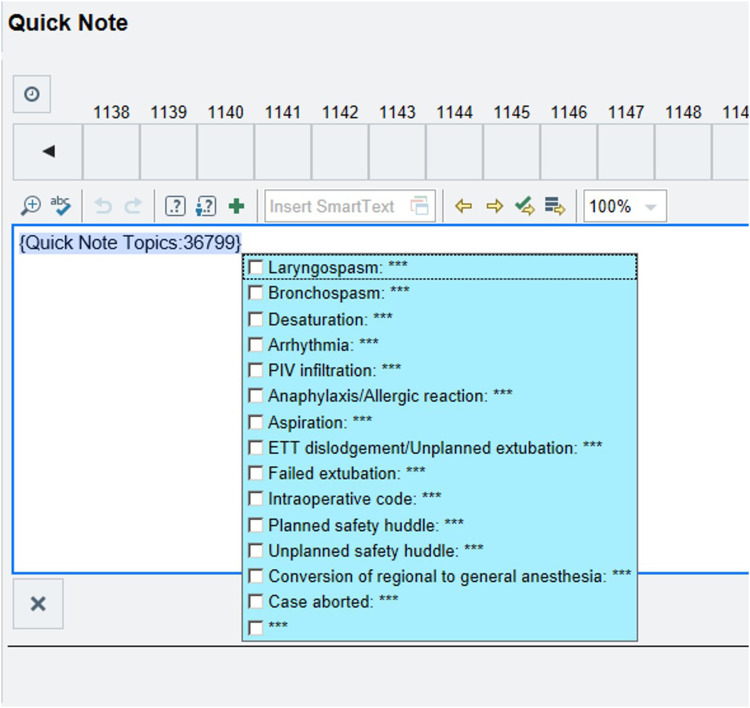Click the green plus icon
Viewport: 750px width, 708px height.
[x=236, y=206]
